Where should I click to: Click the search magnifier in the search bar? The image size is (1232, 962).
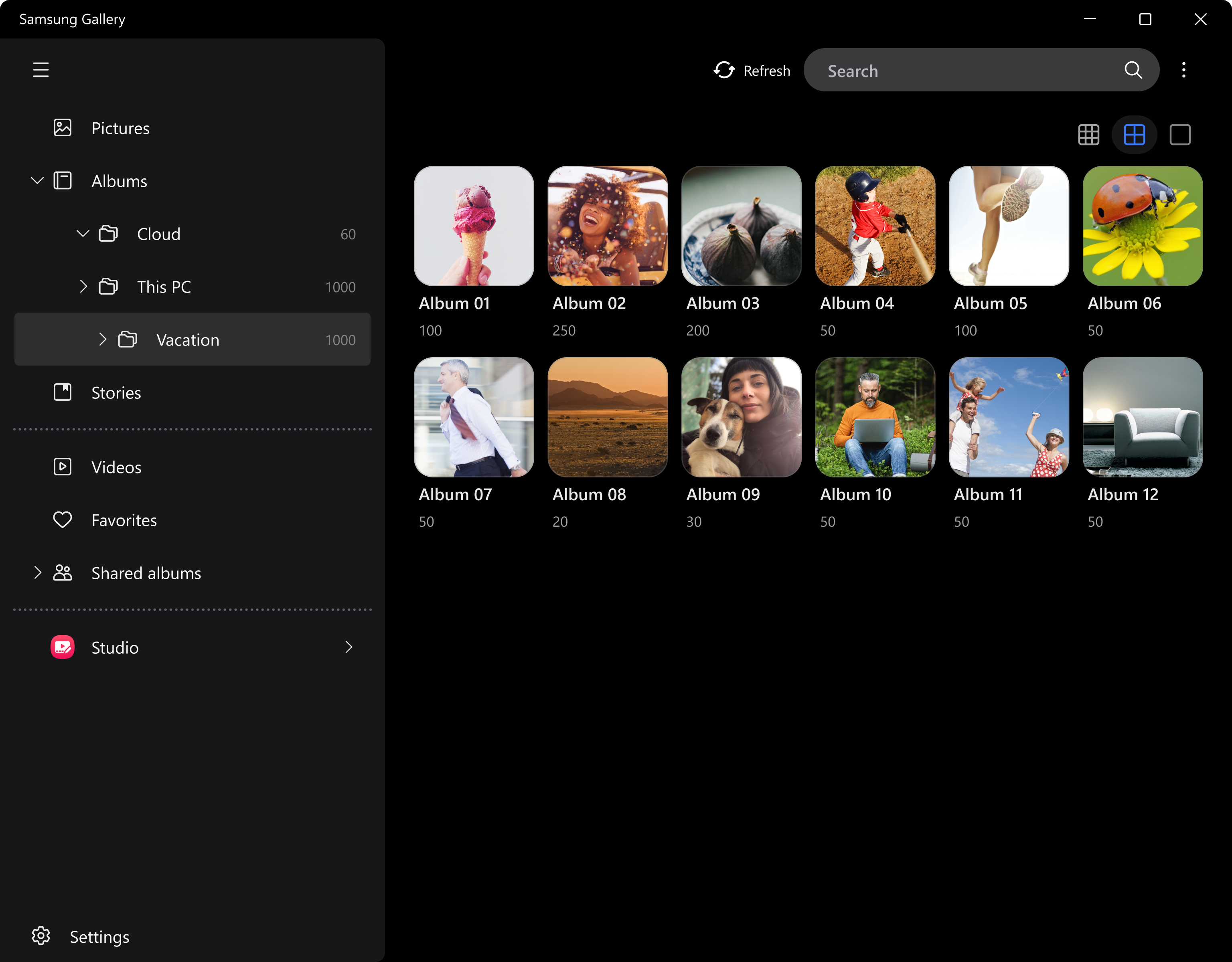[1133, 70]
